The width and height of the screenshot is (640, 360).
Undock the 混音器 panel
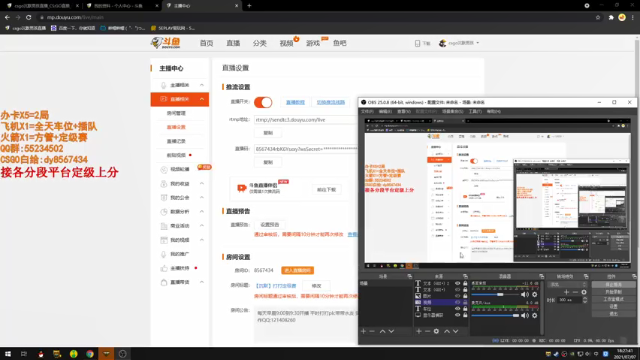coord(541,276)
